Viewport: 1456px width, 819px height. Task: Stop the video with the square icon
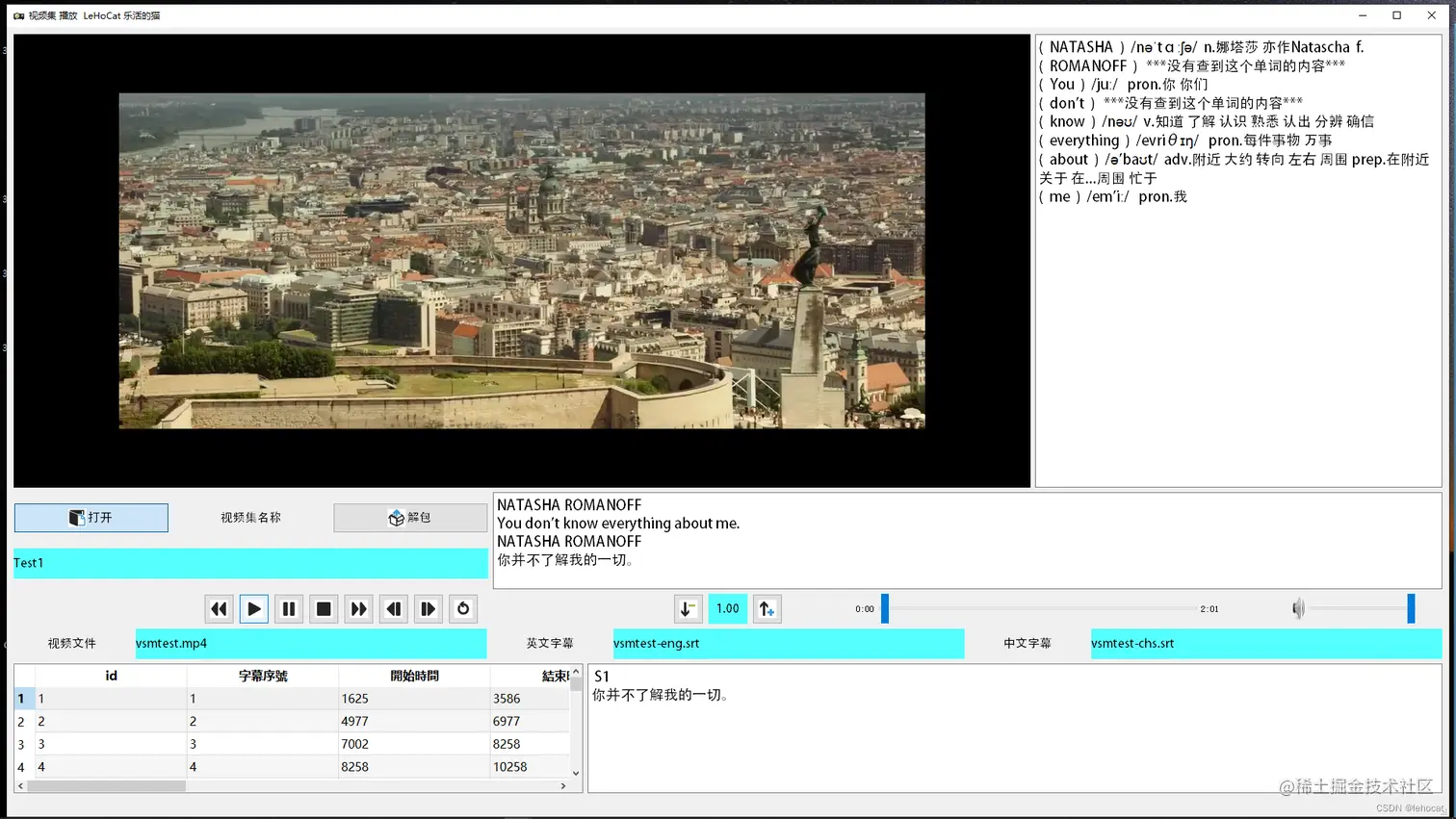coord(324,609)
